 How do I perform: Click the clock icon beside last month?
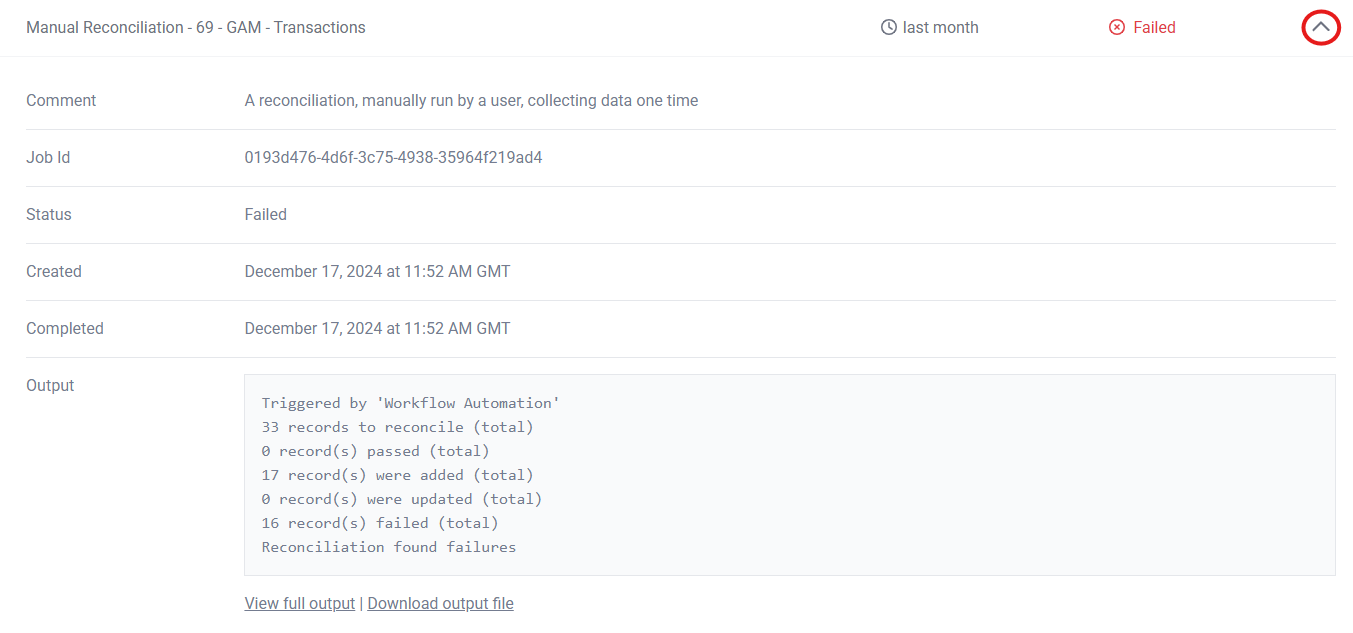click(x=888, y=28)
